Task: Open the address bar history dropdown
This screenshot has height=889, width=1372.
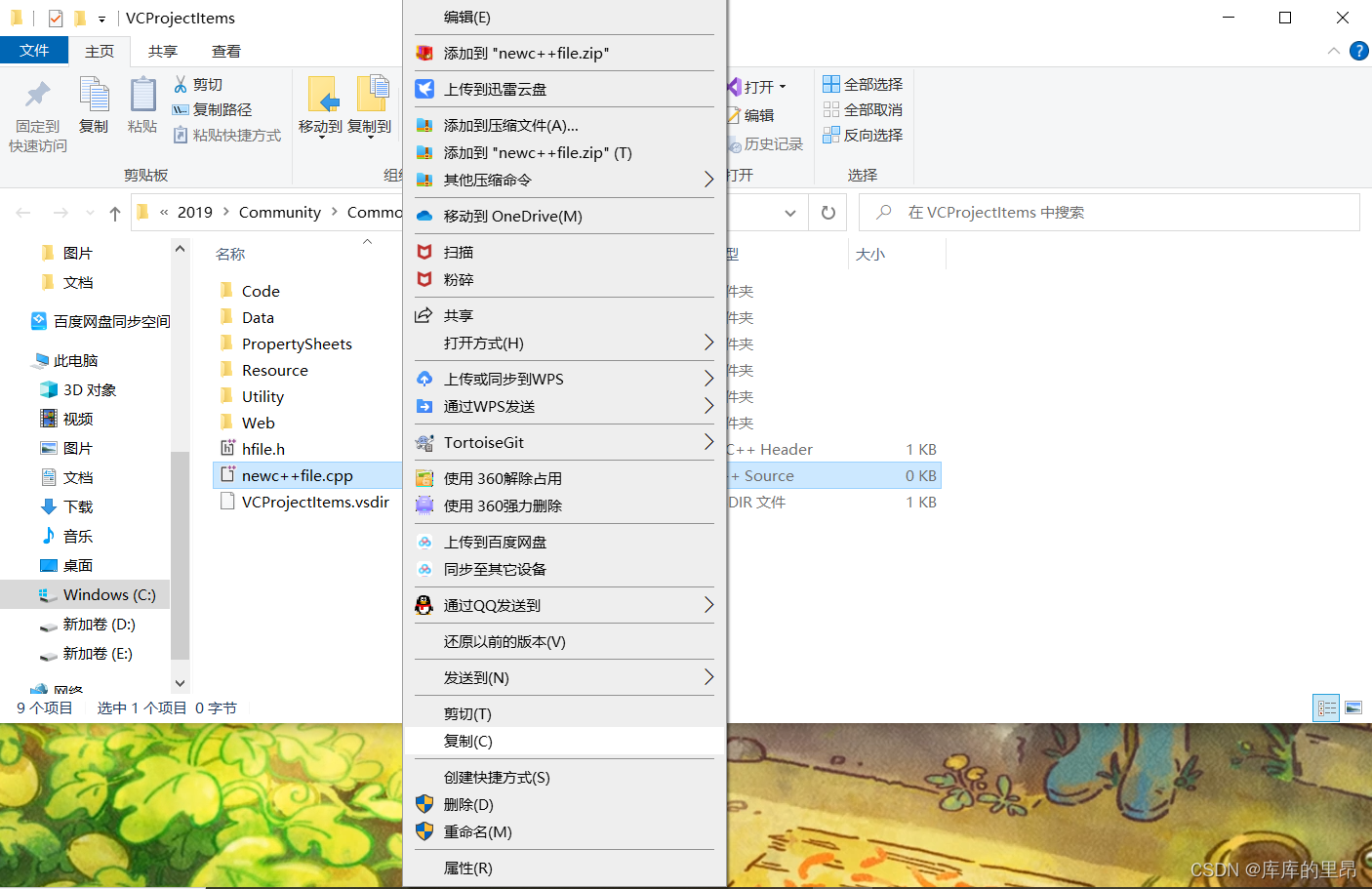Action: click(x=790, y=212)
